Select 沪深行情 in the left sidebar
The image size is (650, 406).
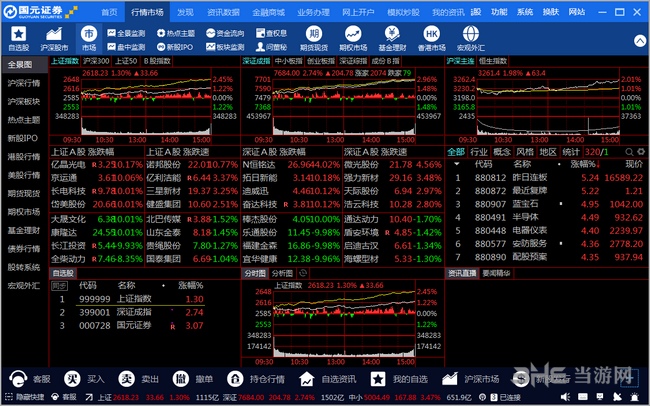pos(24,83)
